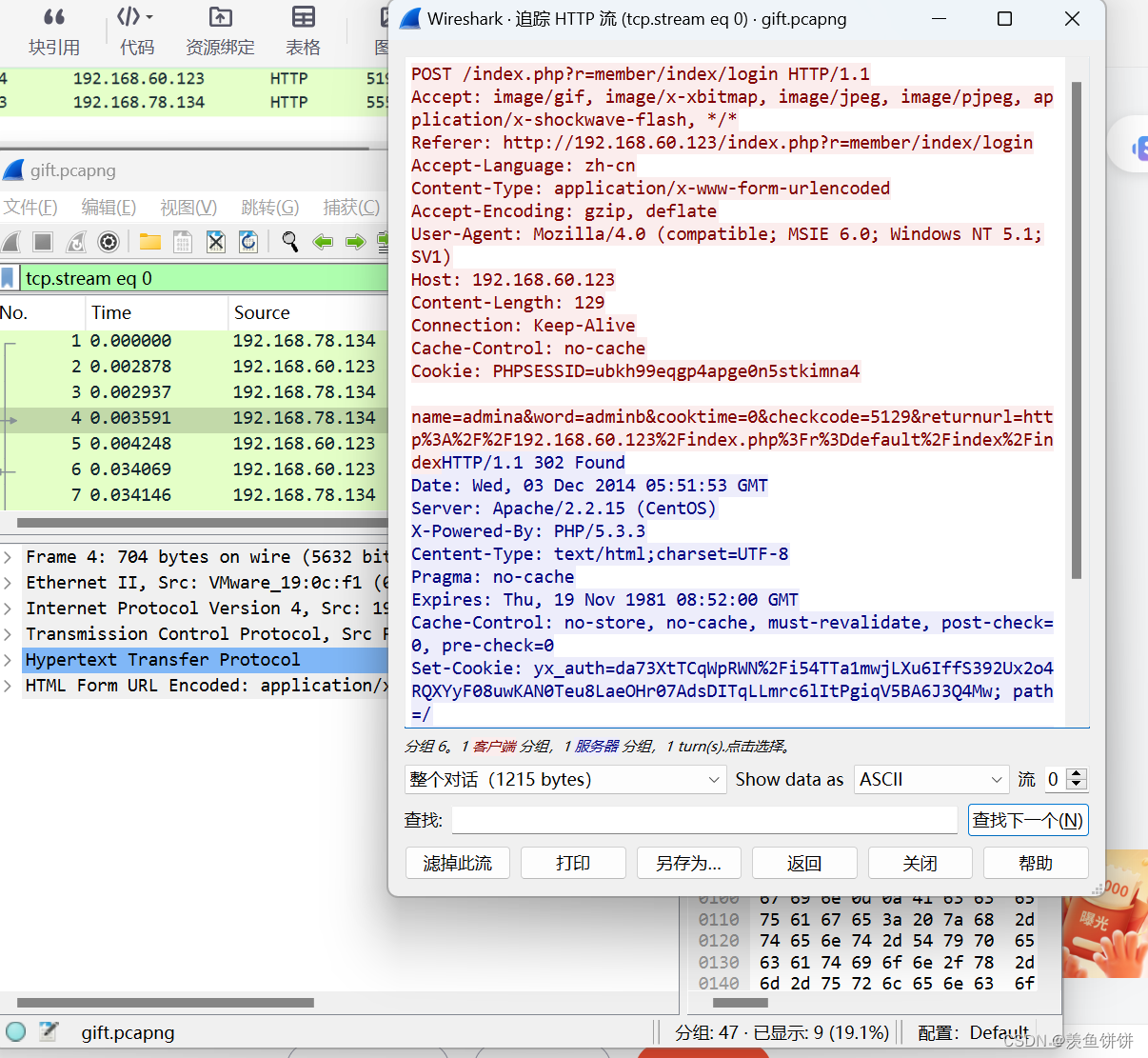This screenshot has width=1148, height=1058.
Task: Click the open capture file folder icon
Action: 150,242
